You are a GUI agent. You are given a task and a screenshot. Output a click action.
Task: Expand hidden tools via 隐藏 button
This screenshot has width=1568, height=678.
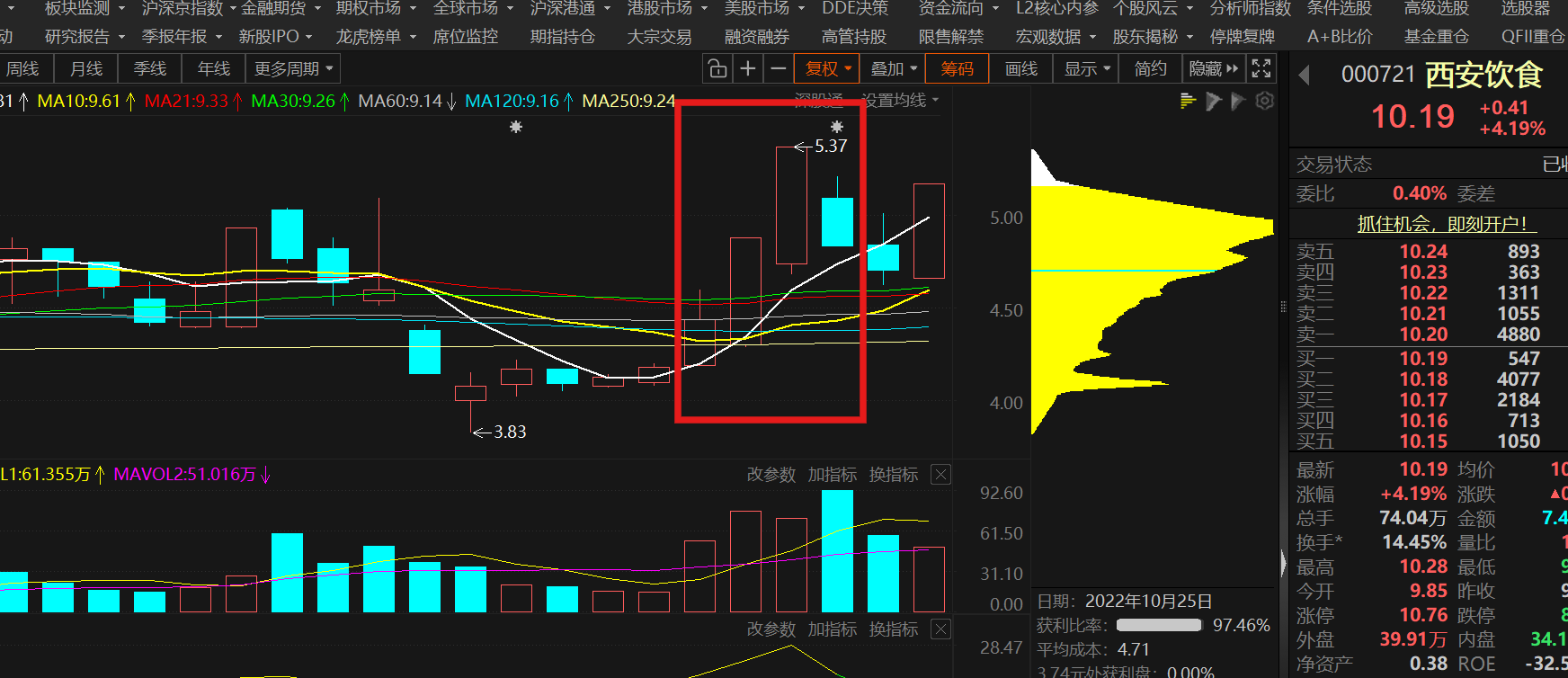(x=1213, y=68)
